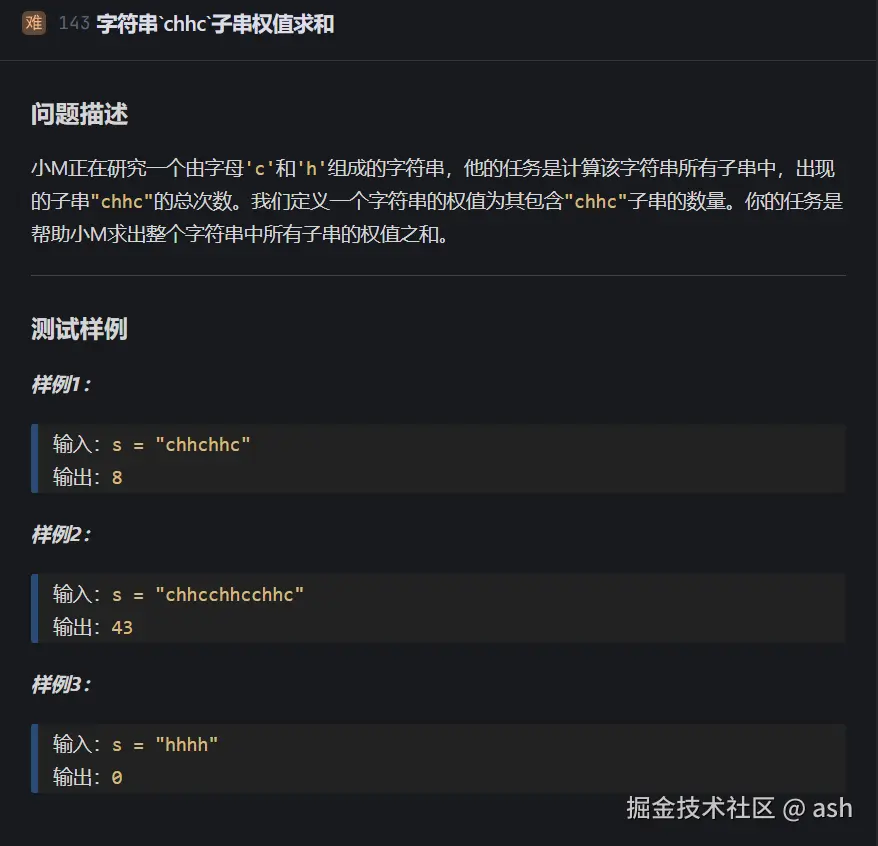878x846 pixels.
Task: Click problem number 143
Action: tap(74, 24)
